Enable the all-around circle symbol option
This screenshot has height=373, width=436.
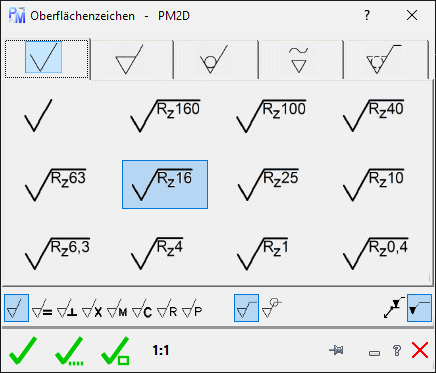272,308
